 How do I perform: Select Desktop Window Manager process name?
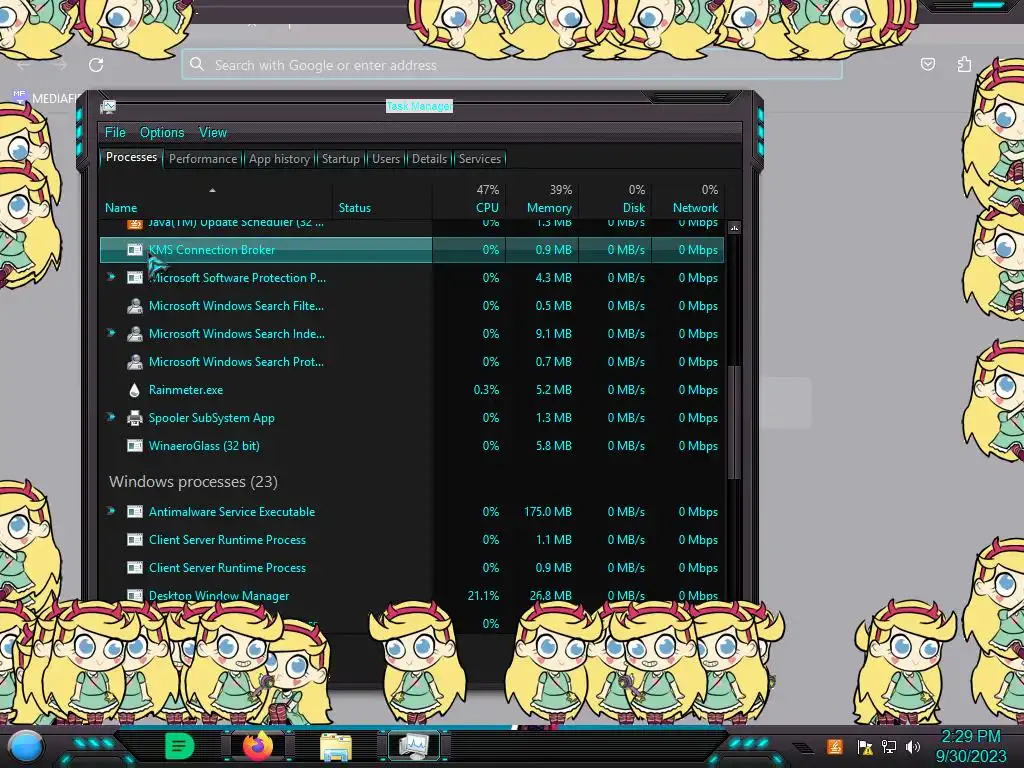(x=219, y=596)
